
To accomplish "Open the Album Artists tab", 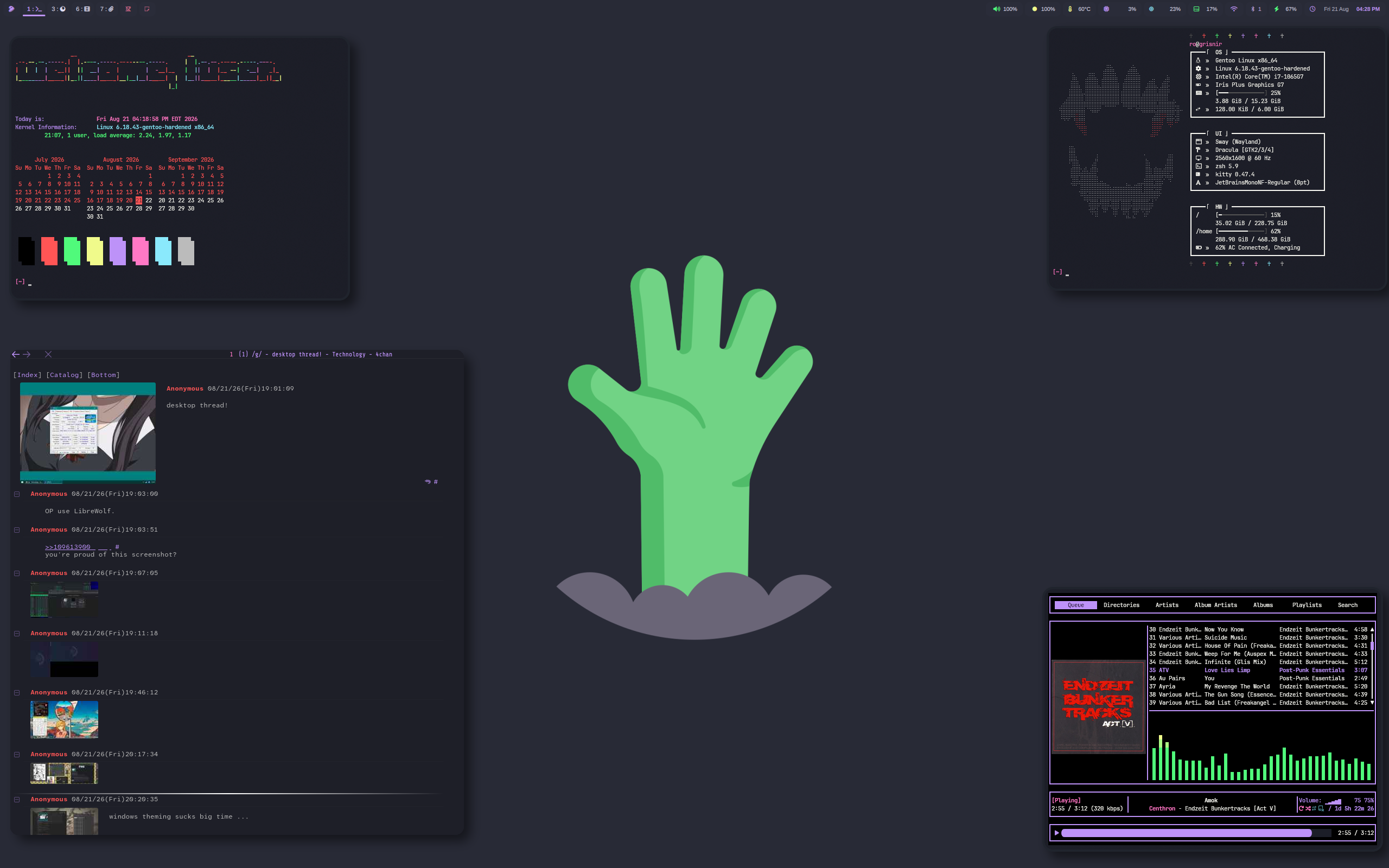I will point(1216,605).
